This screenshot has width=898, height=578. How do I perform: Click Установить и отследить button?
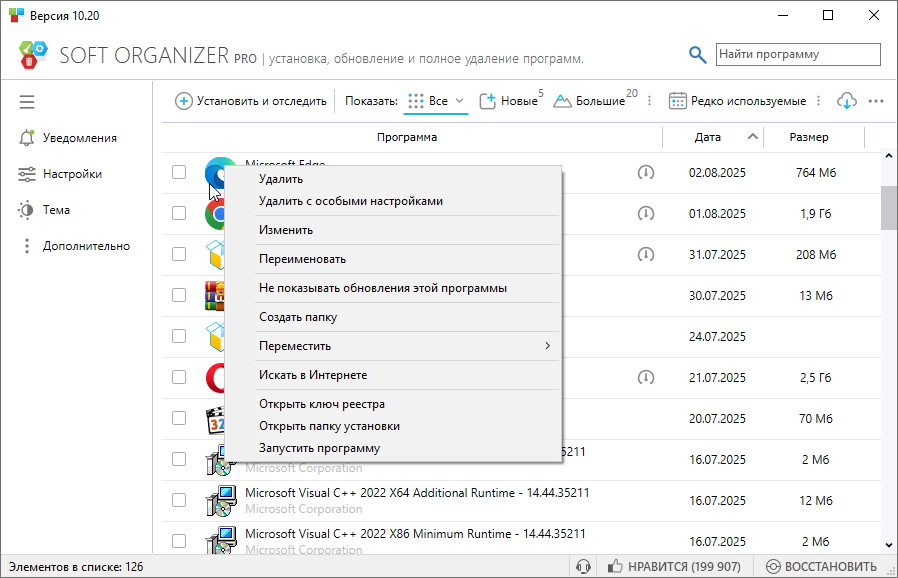point(251,101)
